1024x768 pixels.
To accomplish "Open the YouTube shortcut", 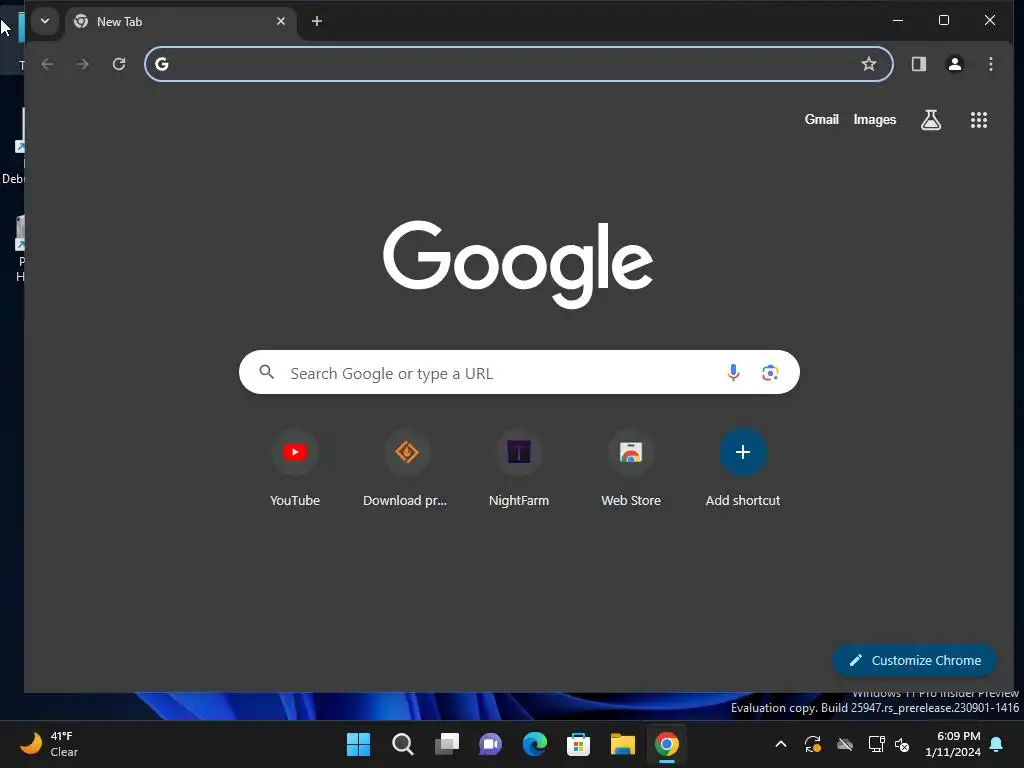I will coord(295,468).
